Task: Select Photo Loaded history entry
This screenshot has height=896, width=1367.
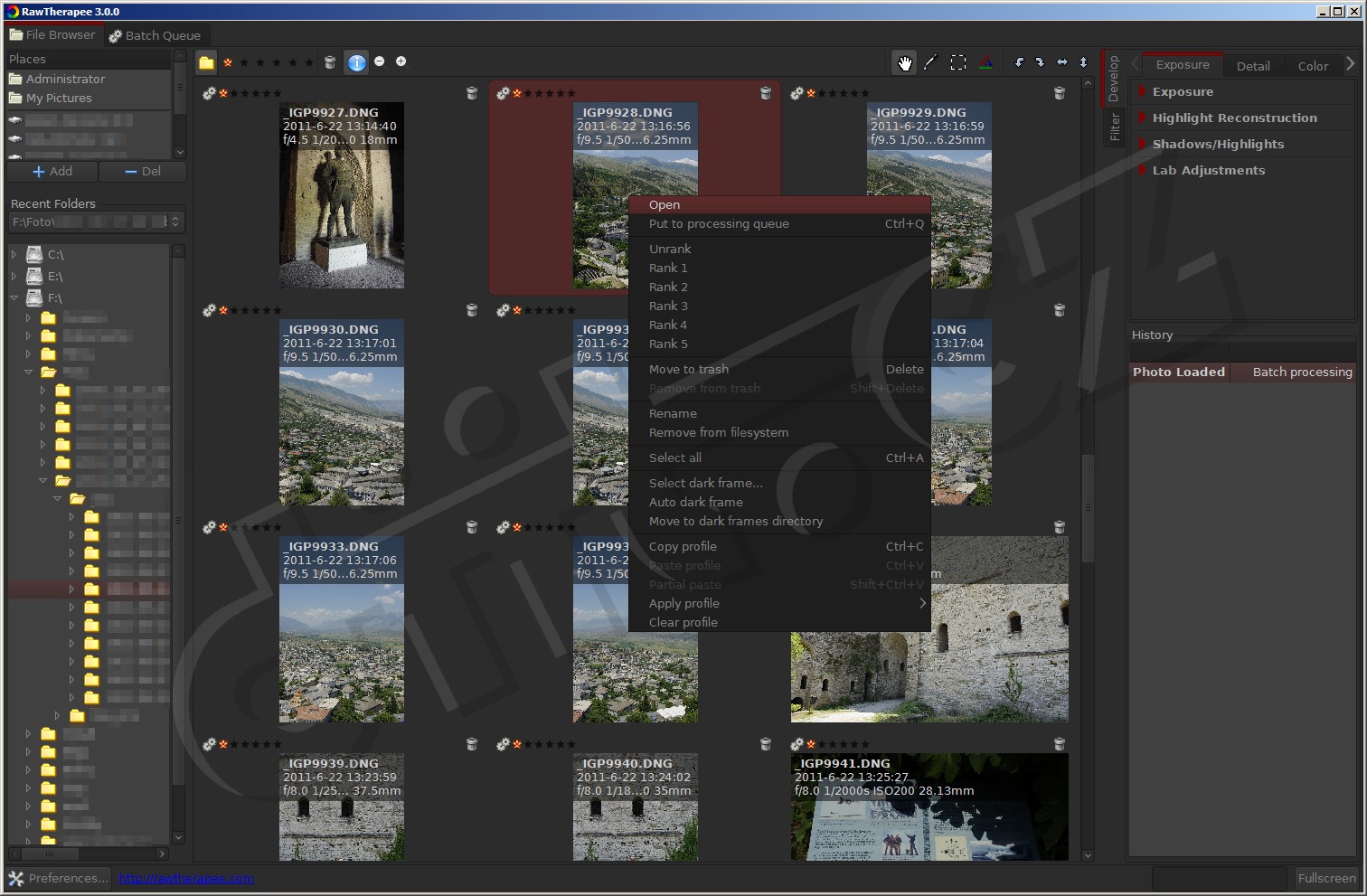Action: pyautogui.click(x=1243, y=372)
